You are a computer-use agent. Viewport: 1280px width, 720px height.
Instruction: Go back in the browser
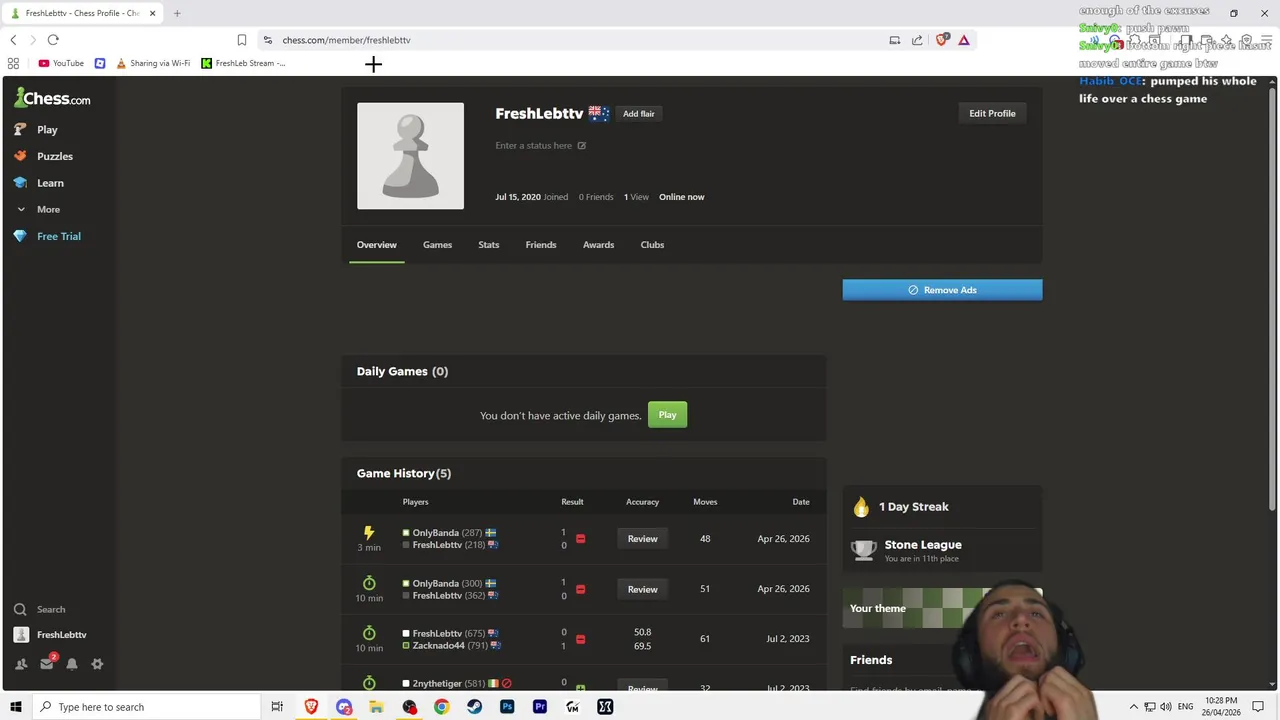pos(13,40)
